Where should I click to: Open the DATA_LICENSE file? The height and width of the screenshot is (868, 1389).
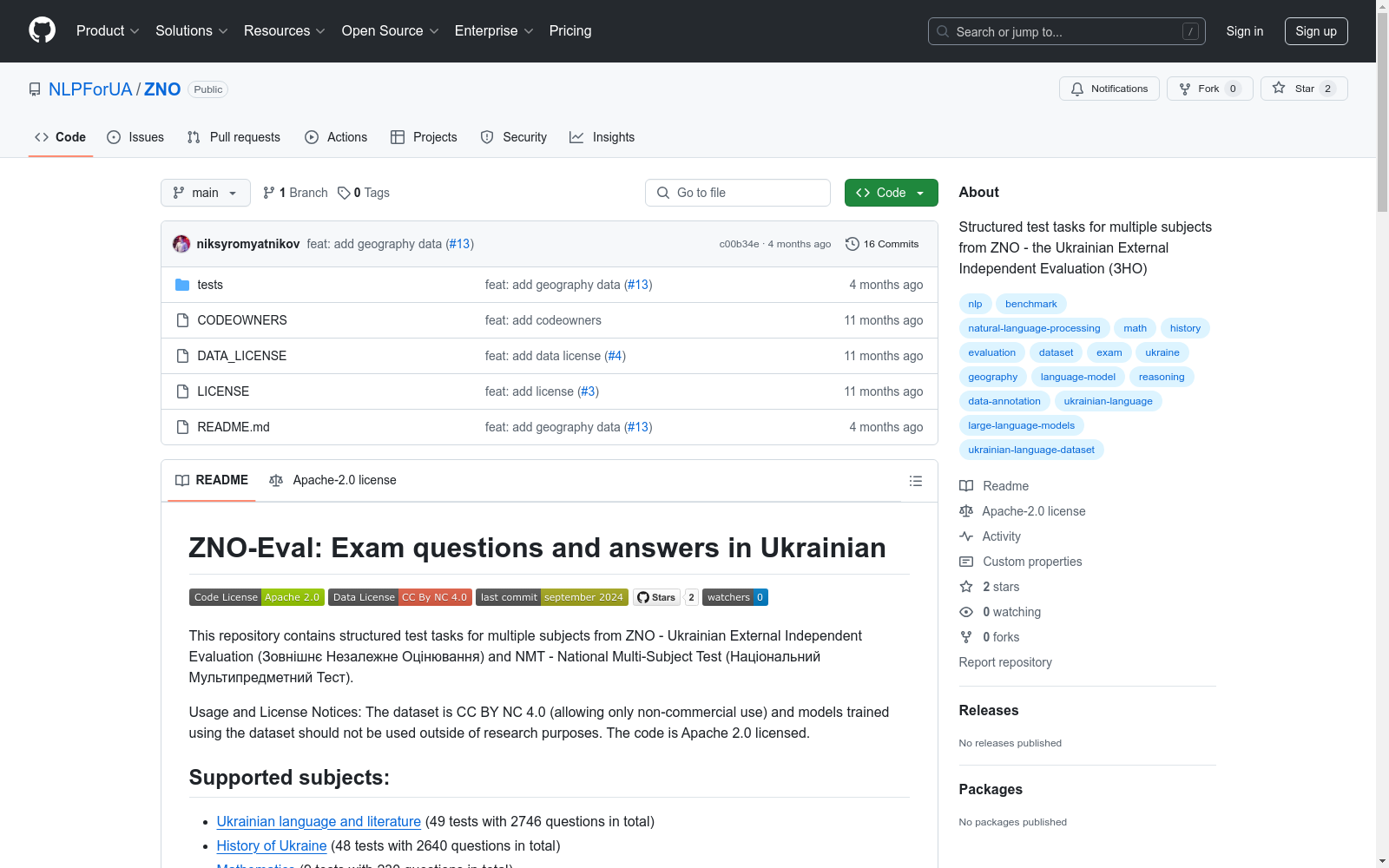click(x=242, y=356)
